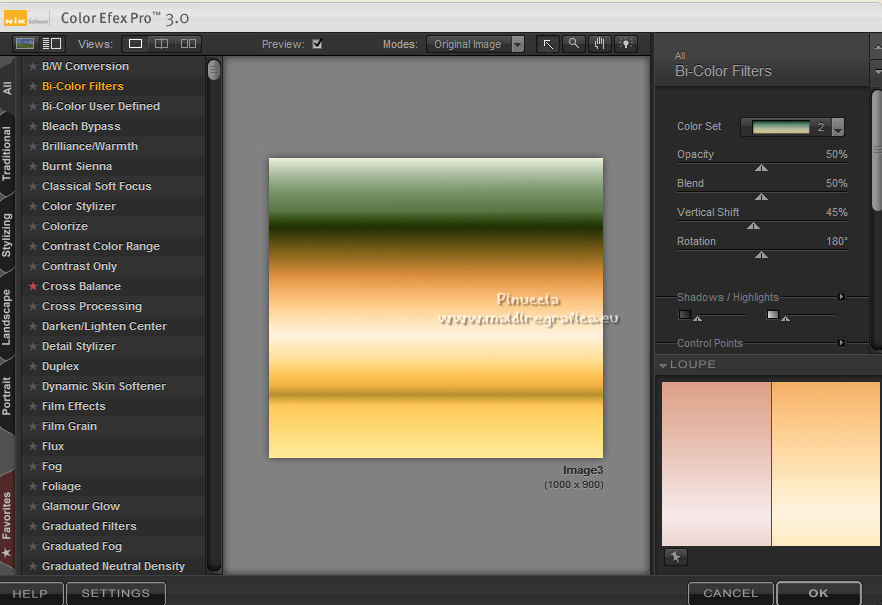This screenshot has height=605, width=882.
Task: Switch to split preview view
Action: [161, 44]
